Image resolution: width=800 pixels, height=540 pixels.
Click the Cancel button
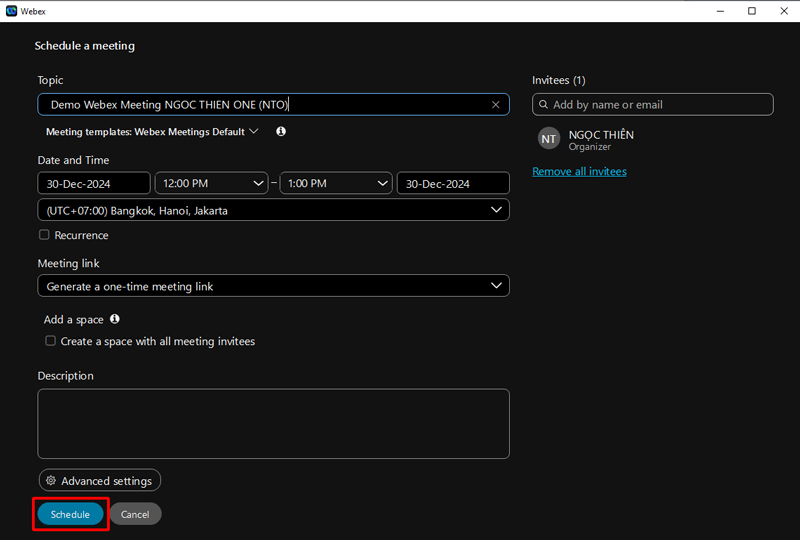(135, 514)
